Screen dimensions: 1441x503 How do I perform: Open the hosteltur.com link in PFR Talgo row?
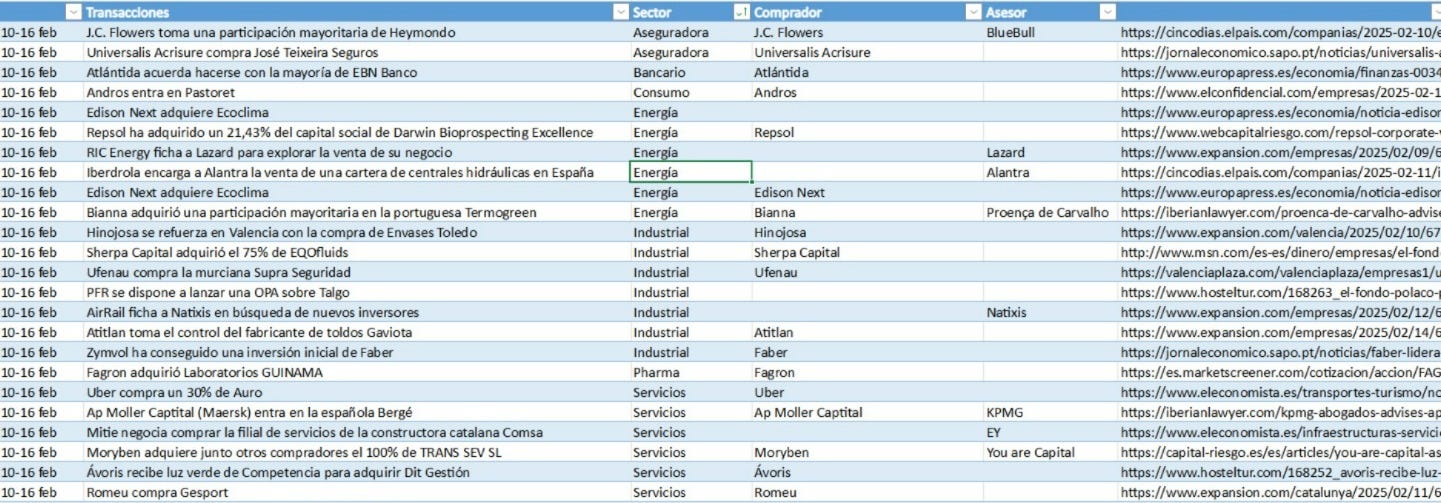click(1280, 292)
